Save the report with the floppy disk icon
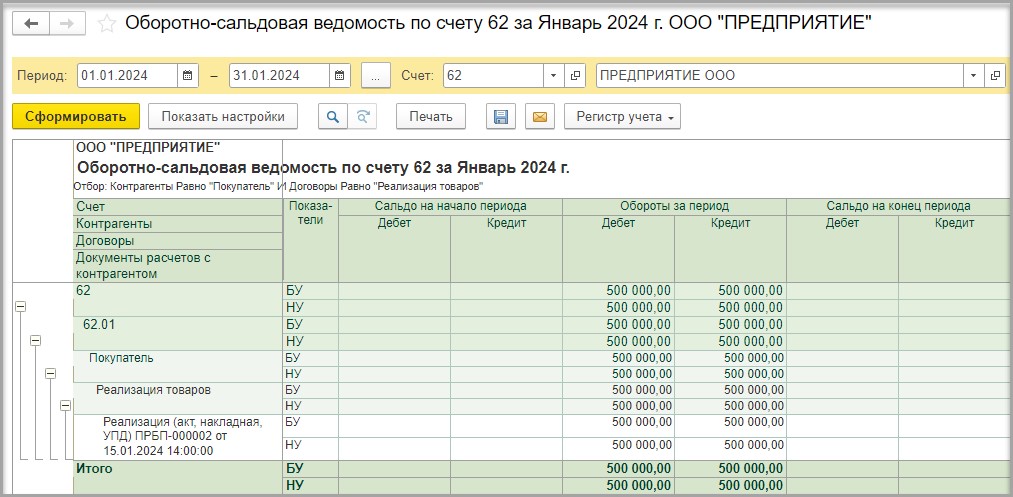This screenshot has height=497, width=1013. pos(501,117)
